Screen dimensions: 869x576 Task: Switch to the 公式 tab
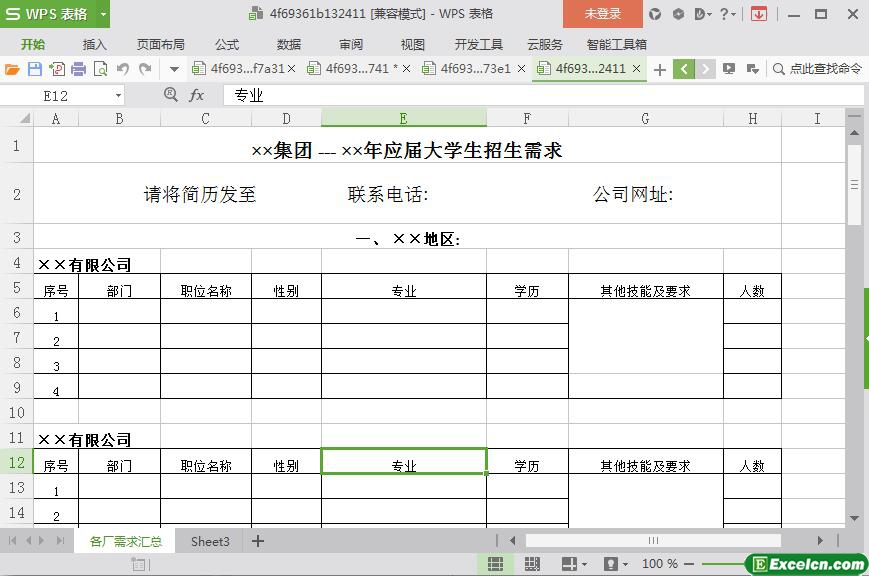[x=227, y=44]
